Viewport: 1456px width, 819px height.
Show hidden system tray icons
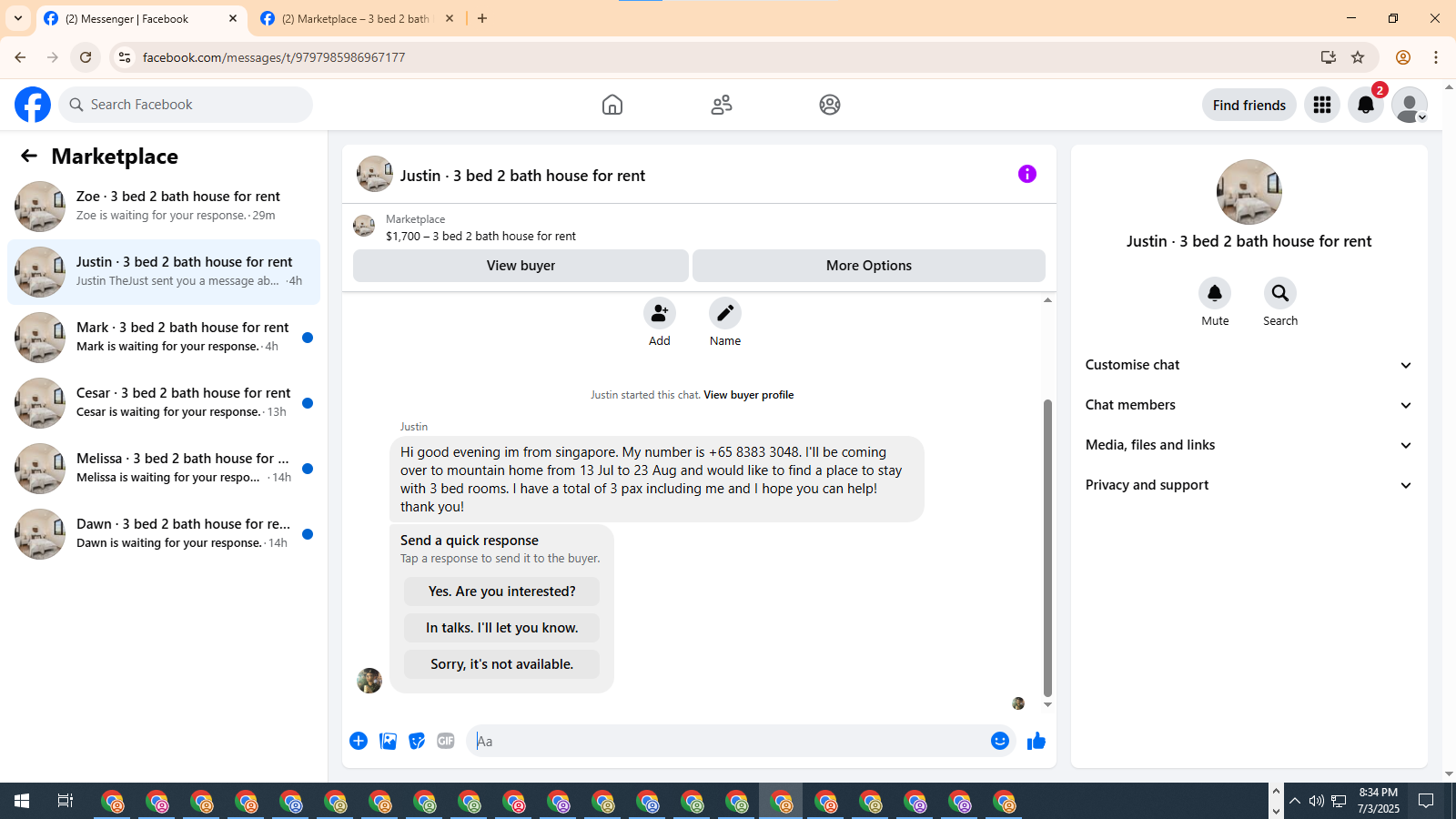click(1294, 801)
